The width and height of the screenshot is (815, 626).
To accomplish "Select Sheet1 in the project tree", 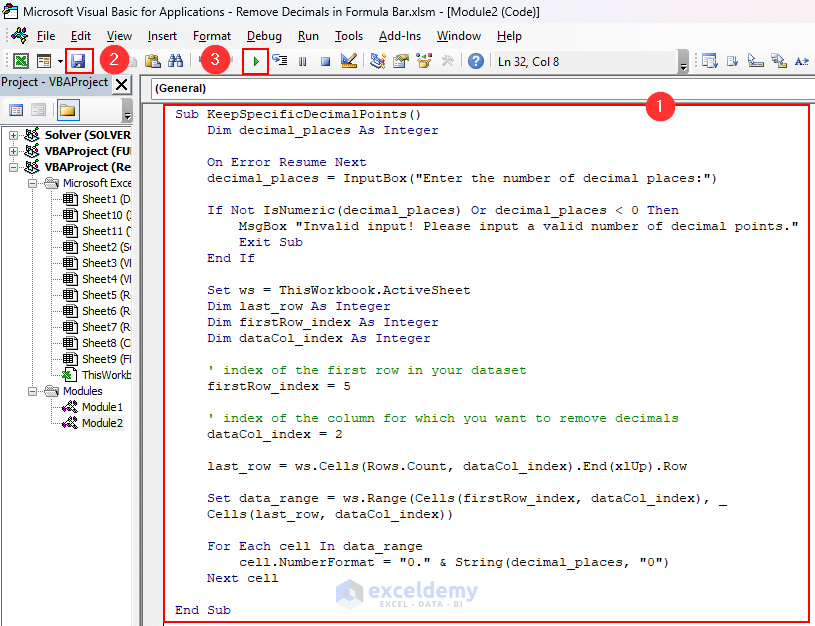I will tap(97, 199).
